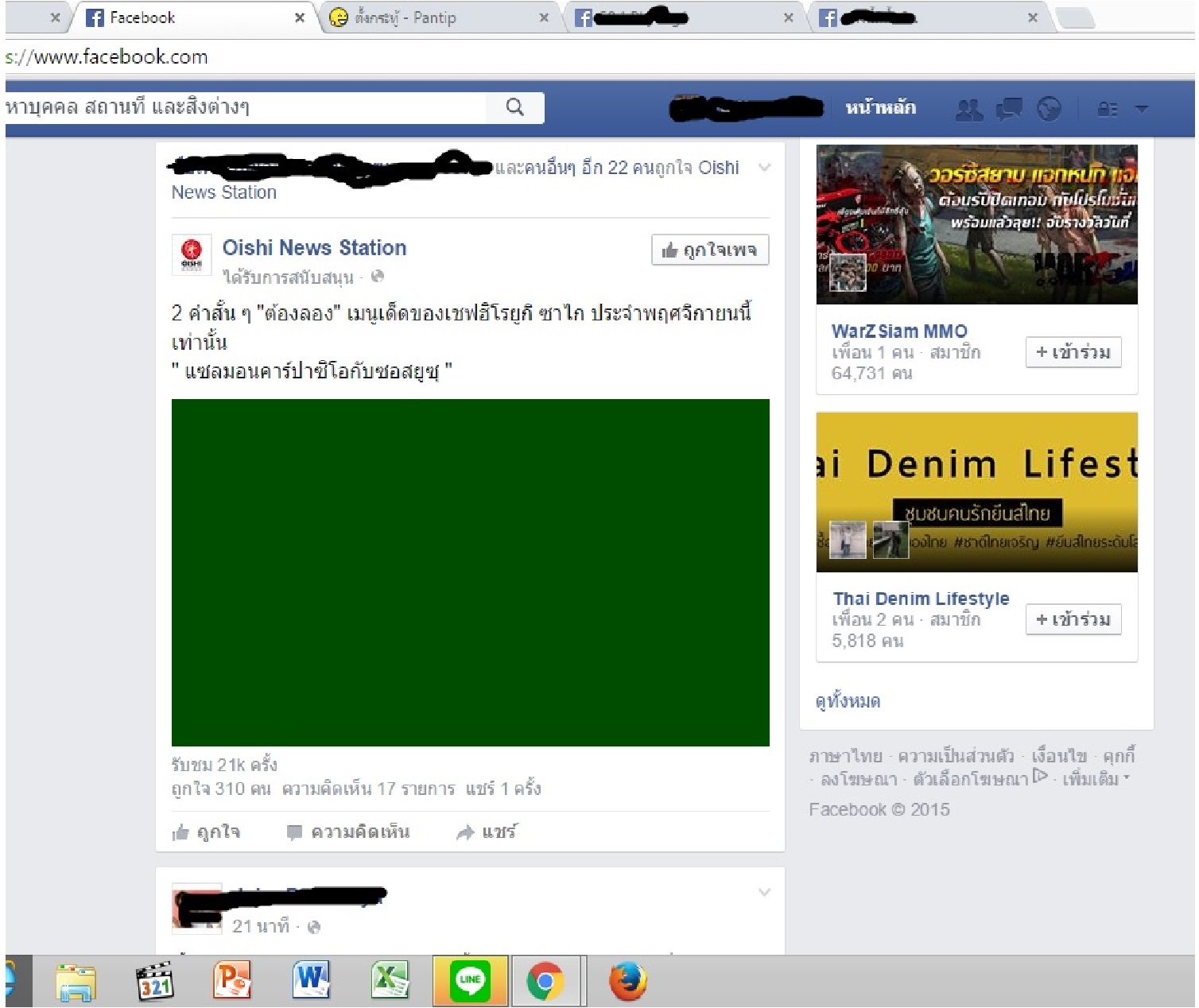Open Oishi News Station page name link
Image resolution: width=1199 pixels, height=1008 pixels.
(314, 248)
